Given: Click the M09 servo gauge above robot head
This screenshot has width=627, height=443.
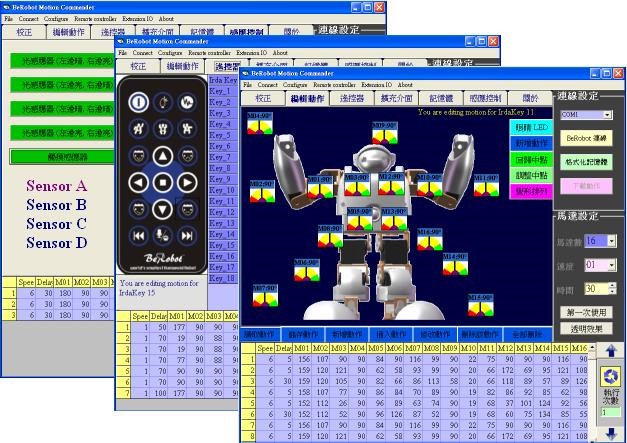Looking at the screenshot, I should pos(385,133).
